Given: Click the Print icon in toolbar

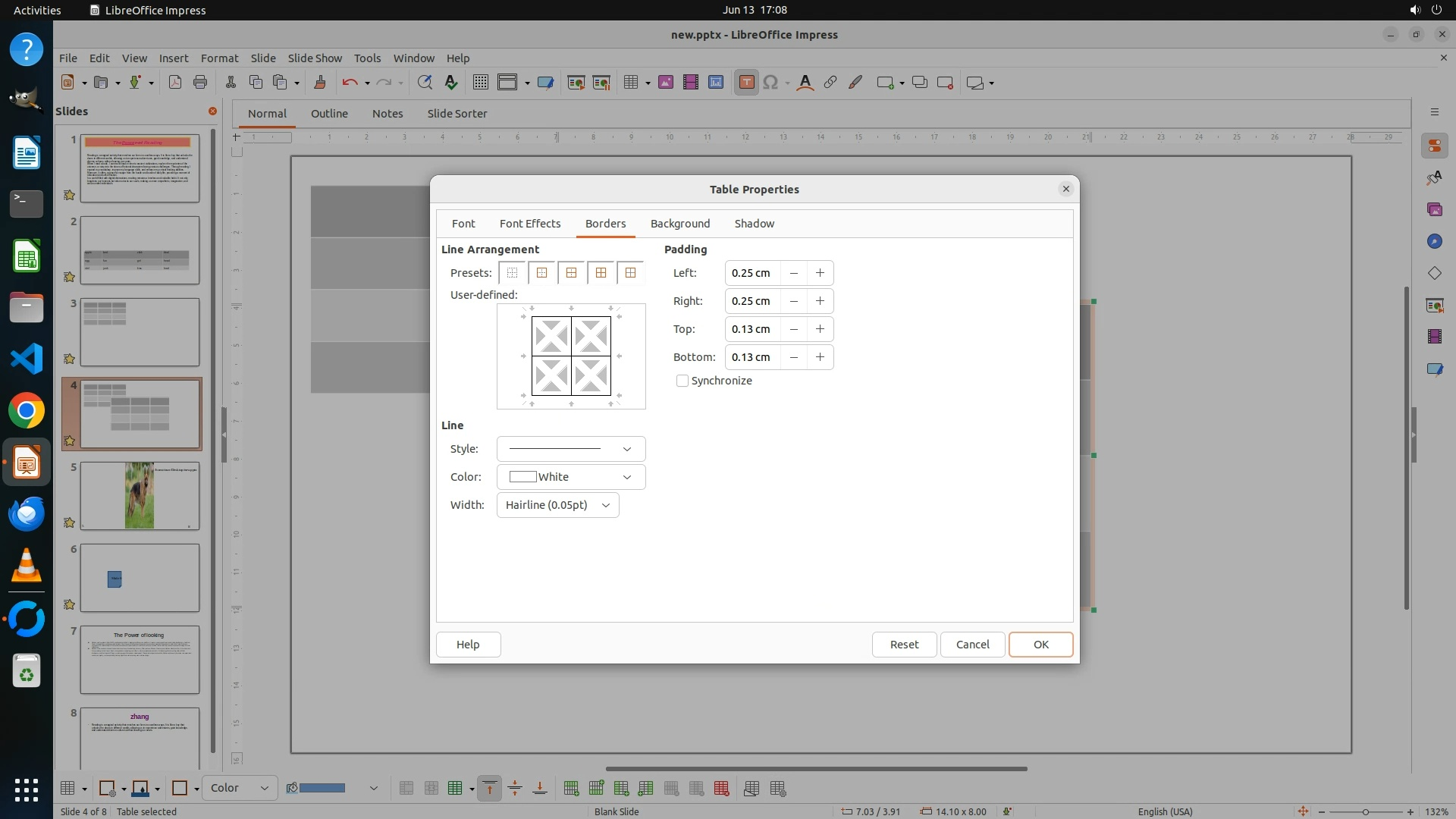Looking at the screenshot, I should click(x=200, y=83).
